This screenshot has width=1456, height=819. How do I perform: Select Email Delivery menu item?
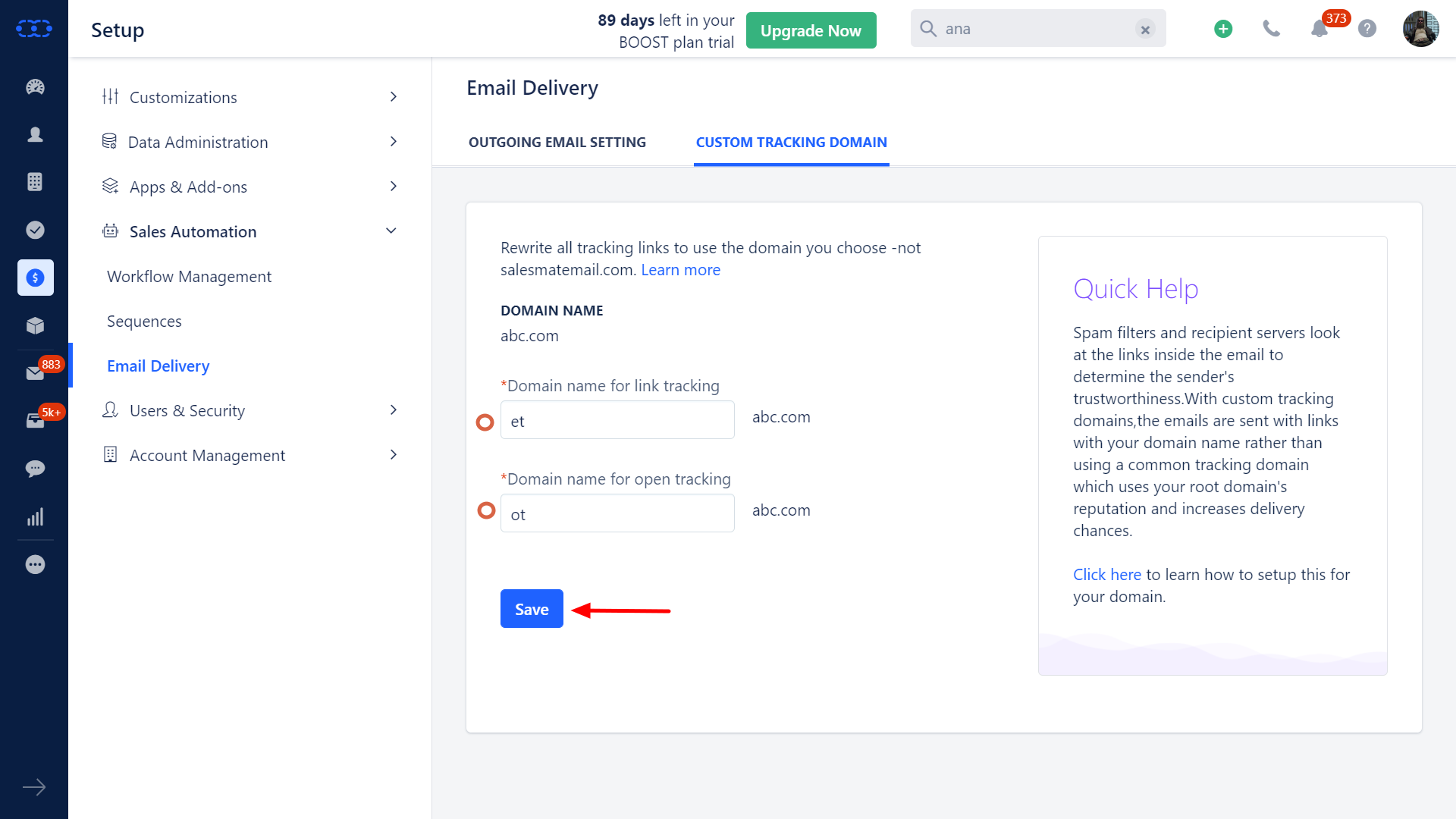pos(158,366)
